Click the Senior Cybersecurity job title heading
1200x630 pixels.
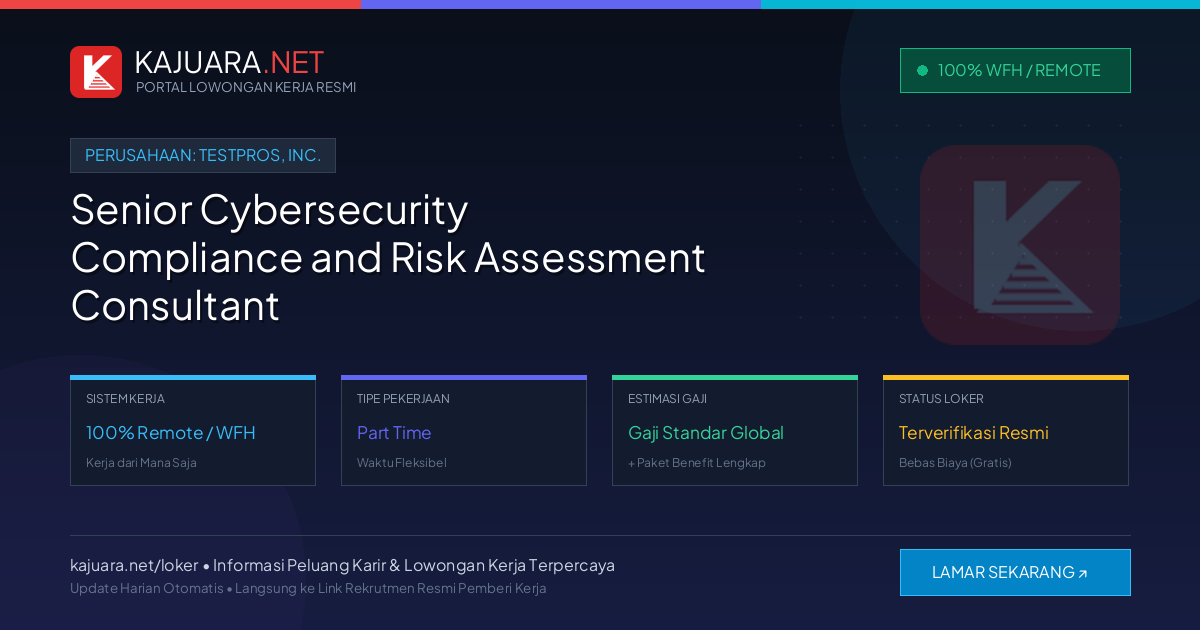(388, 257)
